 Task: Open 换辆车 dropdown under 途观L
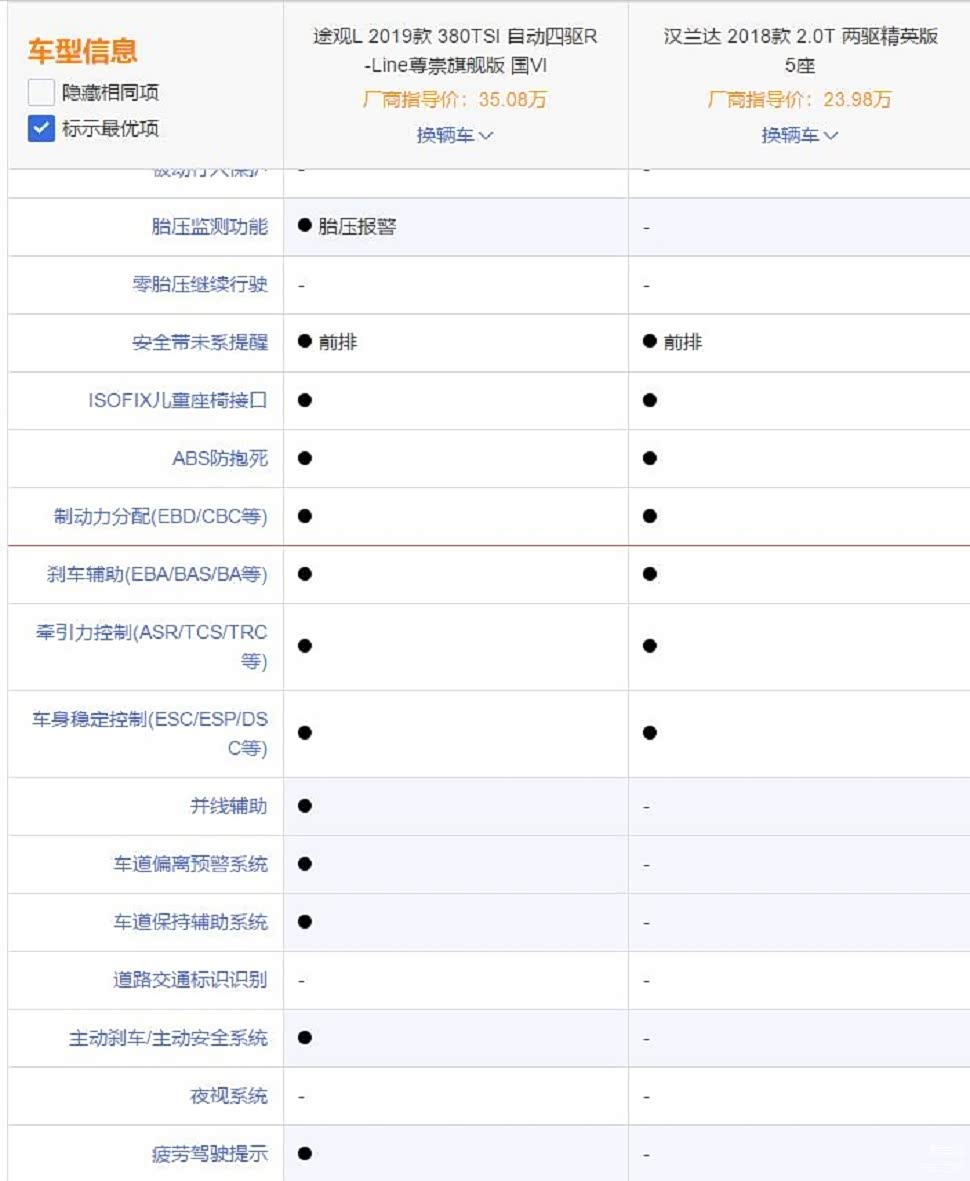point(455,135)
